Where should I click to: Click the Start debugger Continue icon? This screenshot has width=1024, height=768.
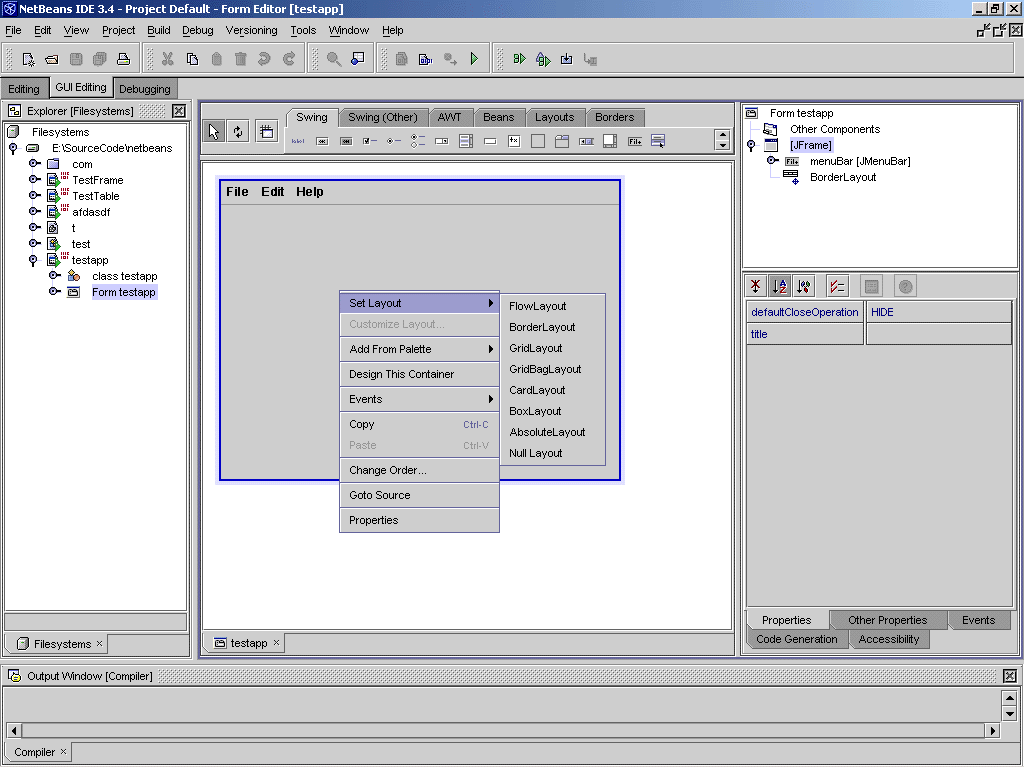click(519, 59)
